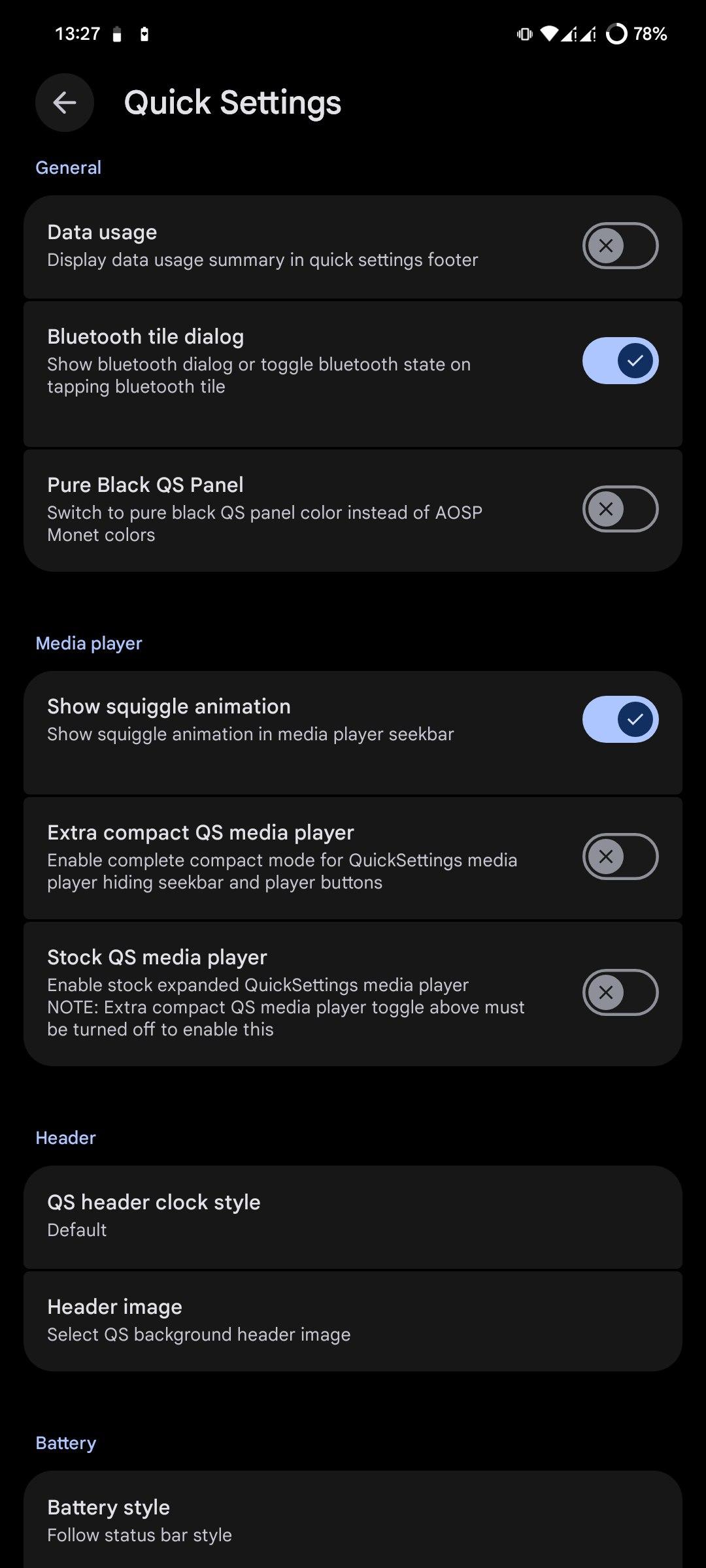Tap the back arrow button
The width and height of the screenshot is (706, 1568).
pyautogui.click(x=64, y=103)
